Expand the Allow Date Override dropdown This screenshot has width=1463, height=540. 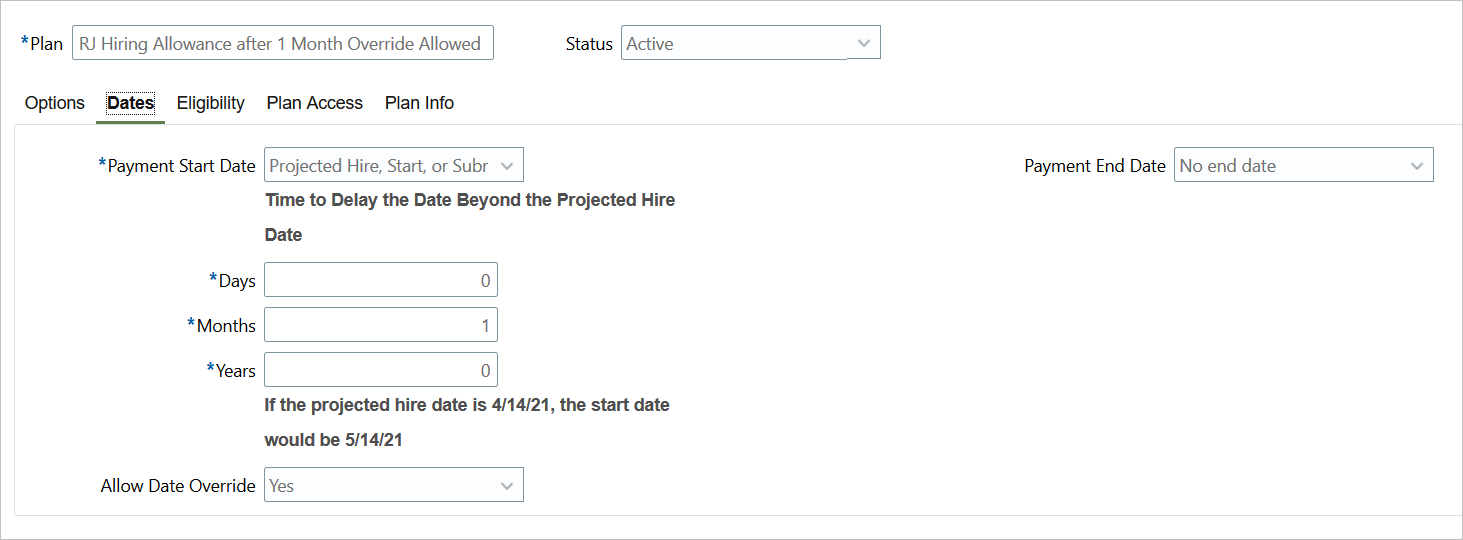[380, 486]
